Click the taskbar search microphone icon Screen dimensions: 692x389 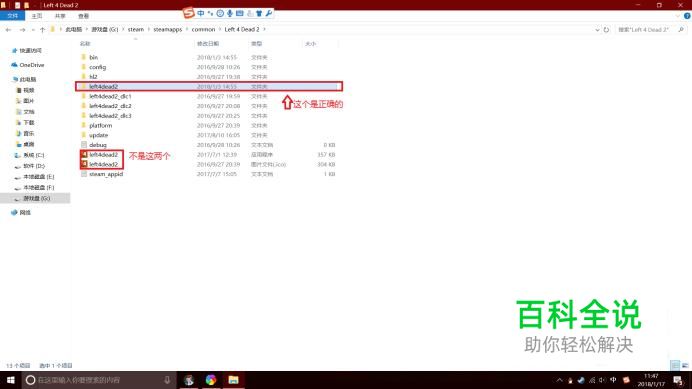167,380
